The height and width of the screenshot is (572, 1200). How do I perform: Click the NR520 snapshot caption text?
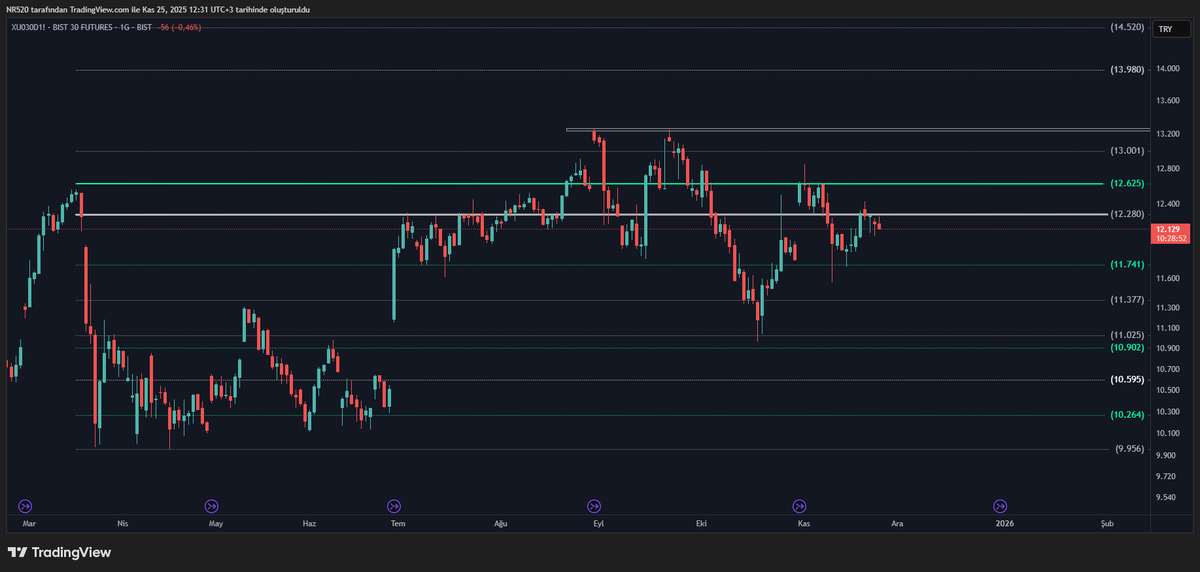point(159,9)
